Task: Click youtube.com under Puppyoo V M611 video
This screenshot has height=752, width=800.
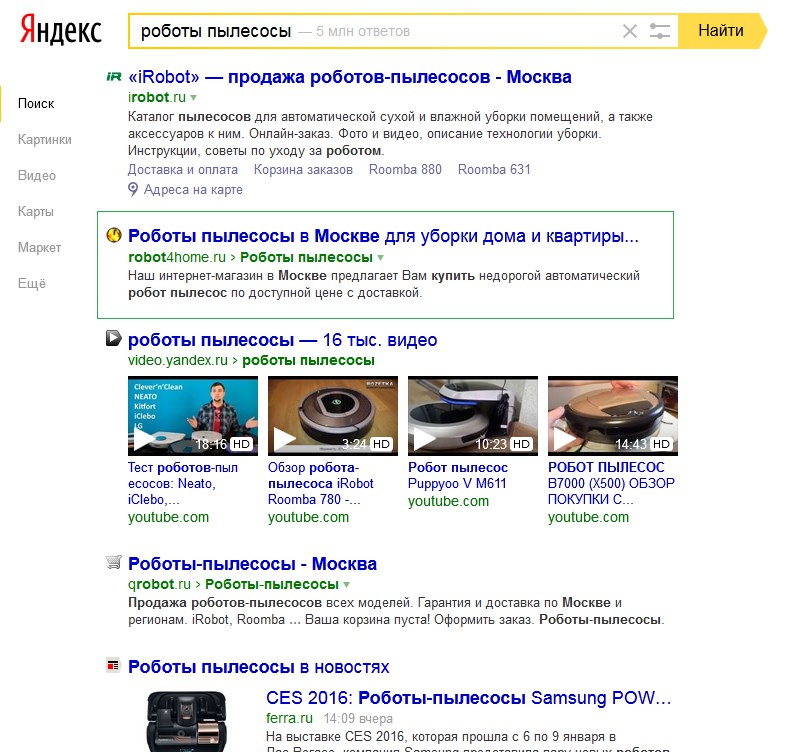Action: tap(448, 502)
